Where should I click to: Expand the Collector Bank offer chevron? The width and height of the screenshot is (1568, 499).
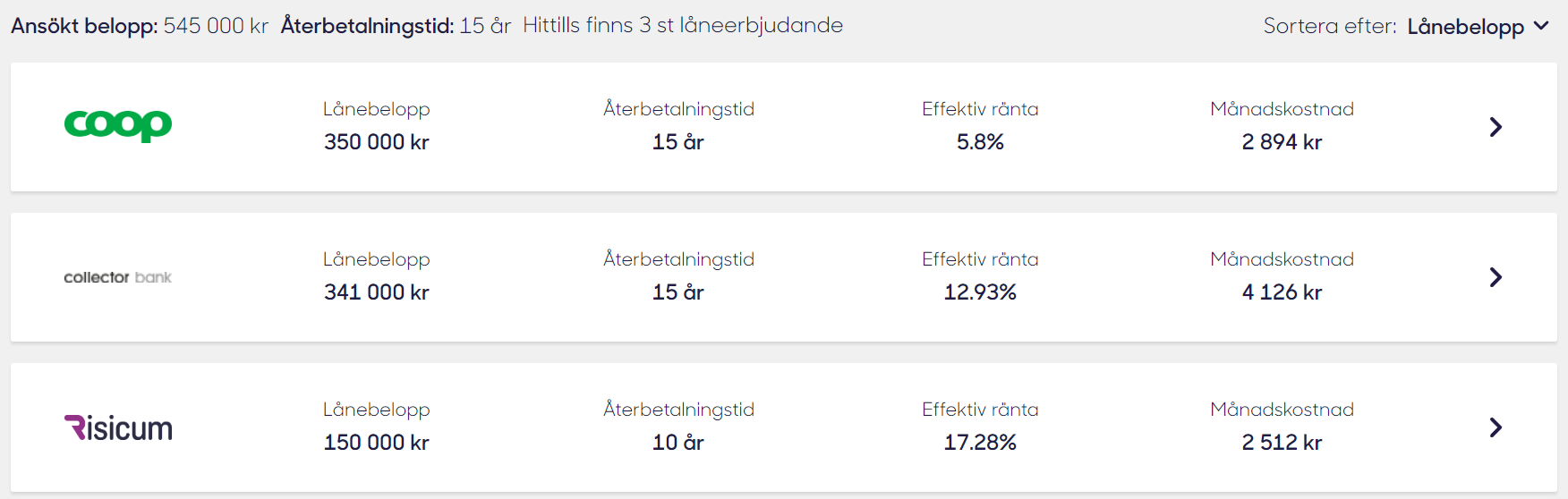pos(1495,277)
